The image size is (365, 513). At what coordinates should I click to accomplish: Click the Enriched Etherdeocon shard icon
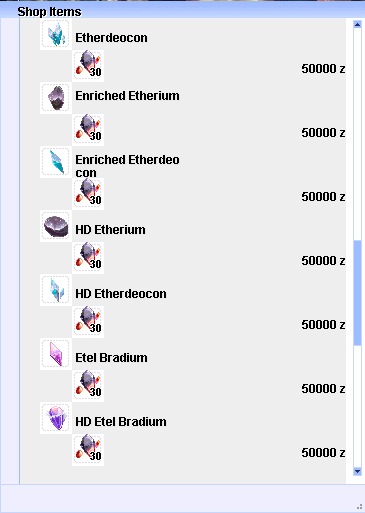[x=56, y=162]
